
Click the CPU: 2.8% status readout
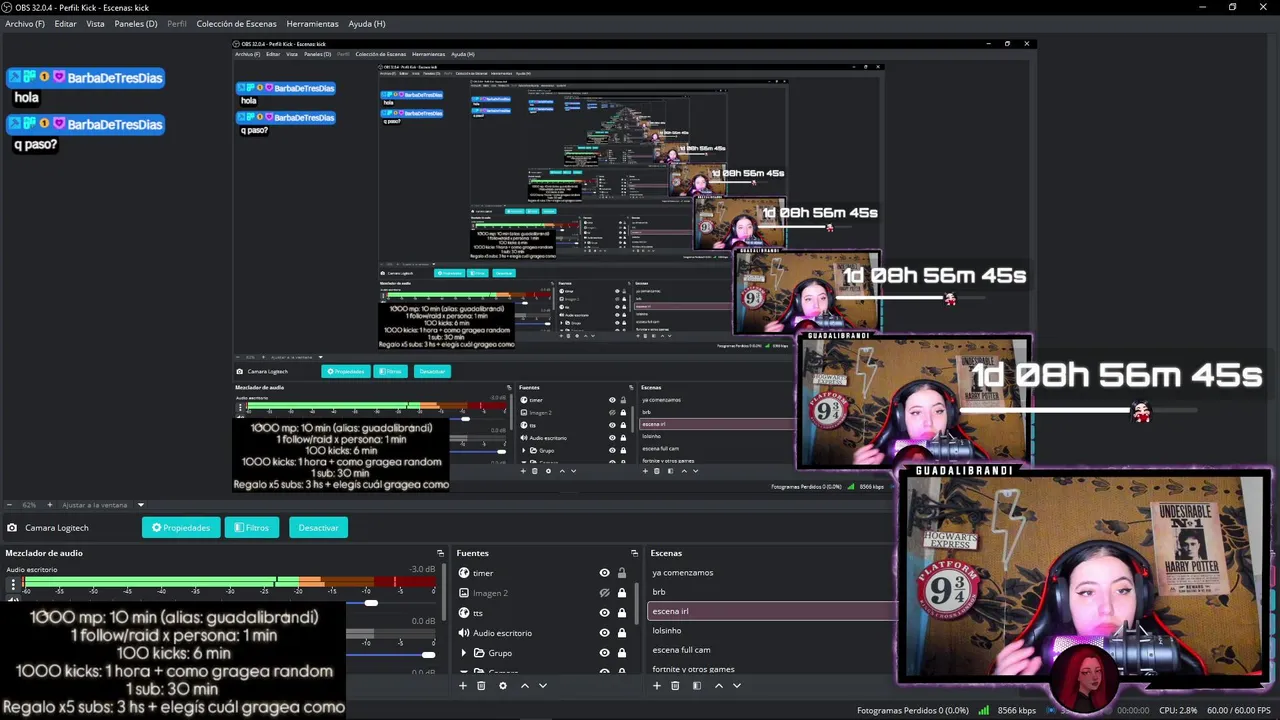(x=1178, y=710)
